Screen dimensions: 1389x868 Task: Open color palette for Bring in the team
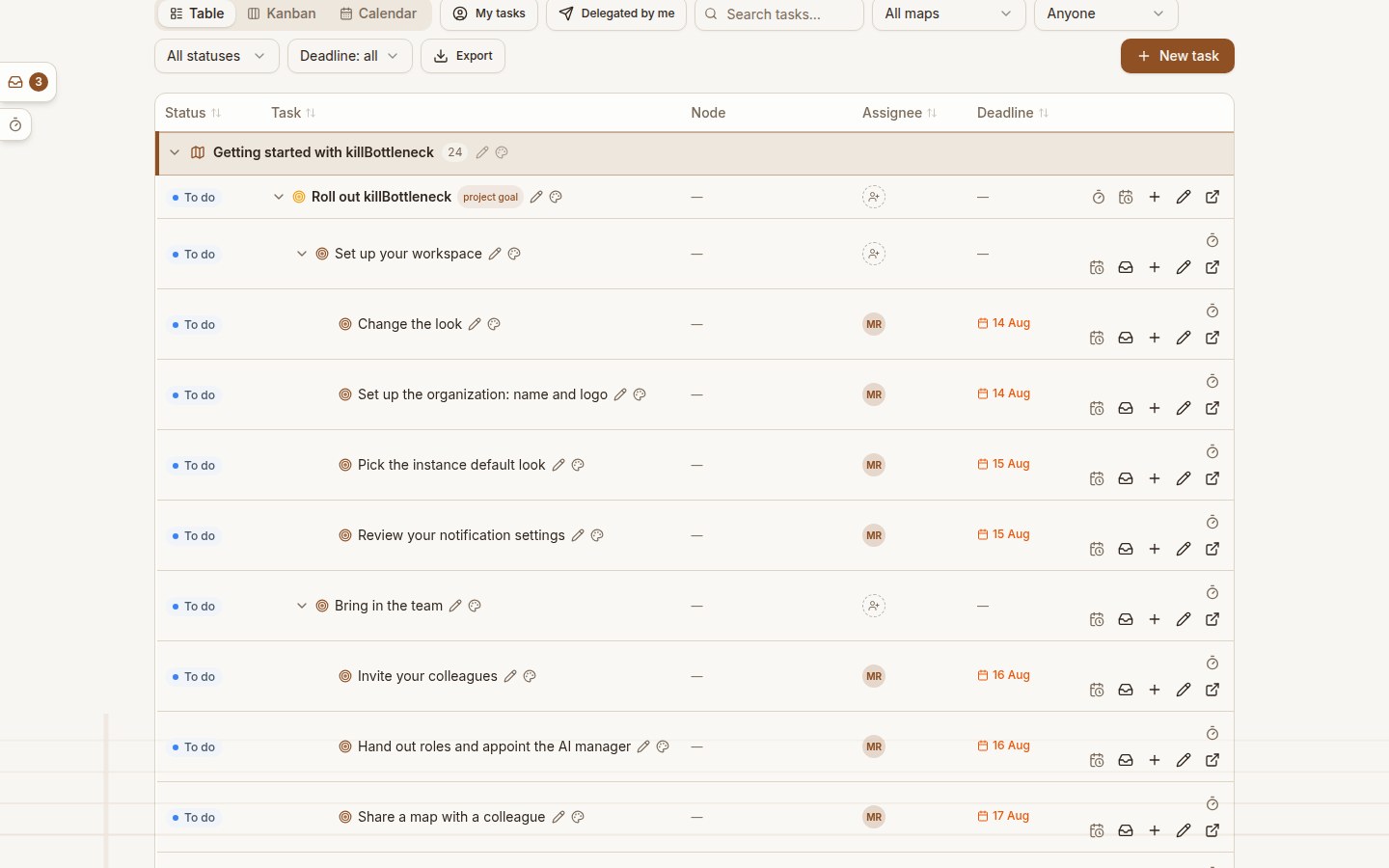point(475,606)
